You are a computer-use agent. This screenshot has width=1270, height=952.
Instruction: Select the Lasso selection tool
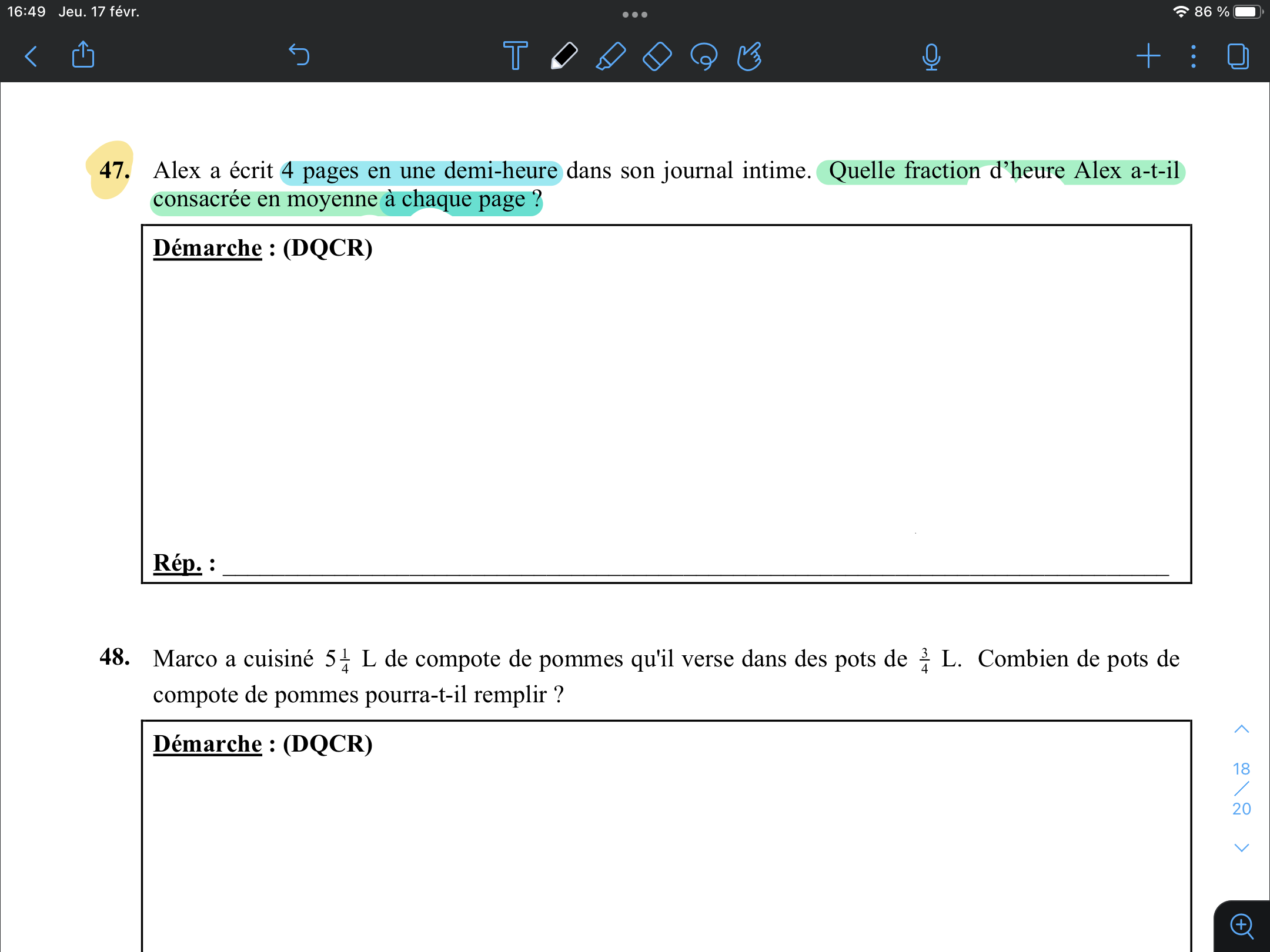[x=704, y=56]
